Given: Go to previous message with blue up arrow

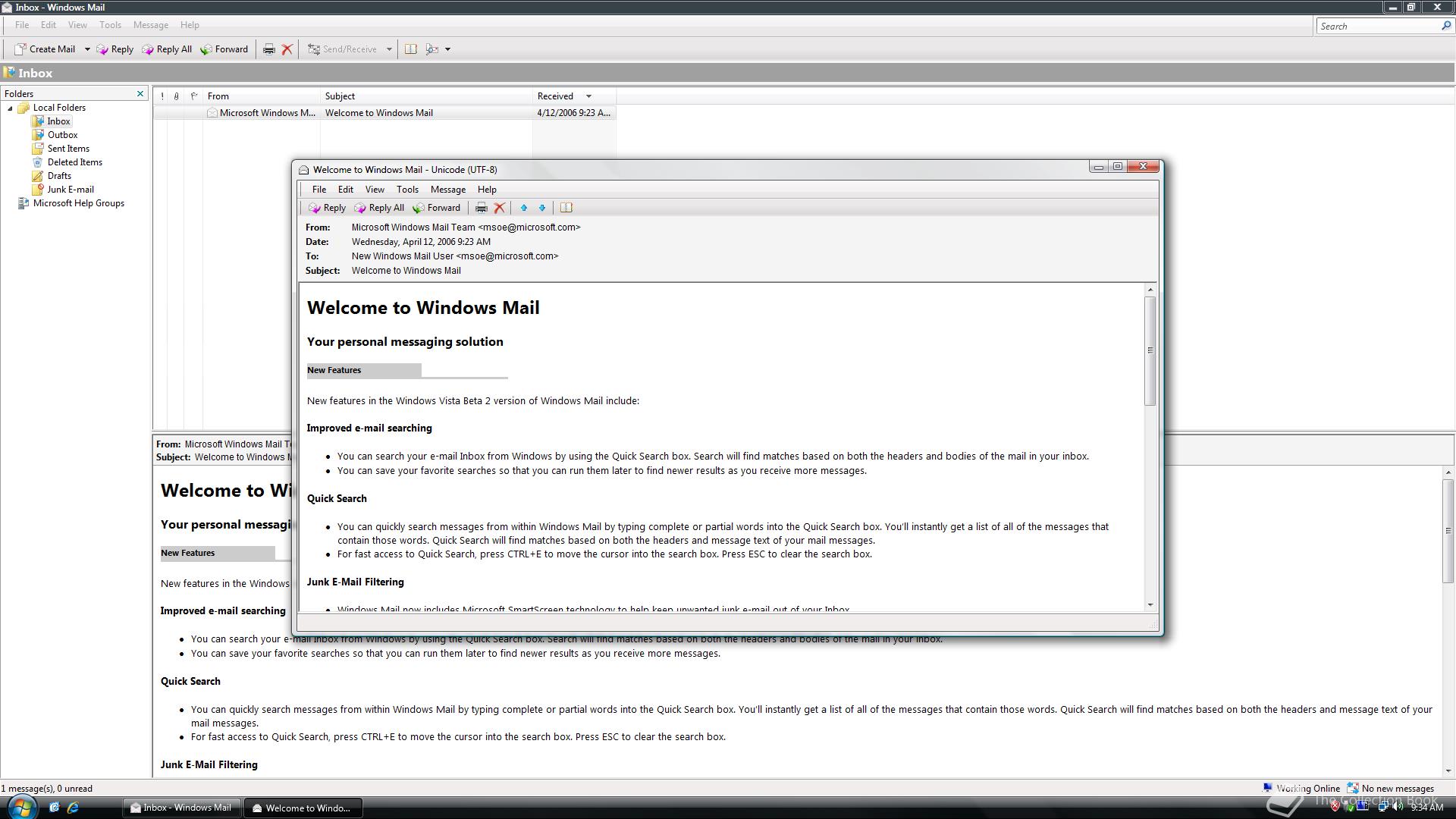Looking at the screenshot, I should (523, 208).
